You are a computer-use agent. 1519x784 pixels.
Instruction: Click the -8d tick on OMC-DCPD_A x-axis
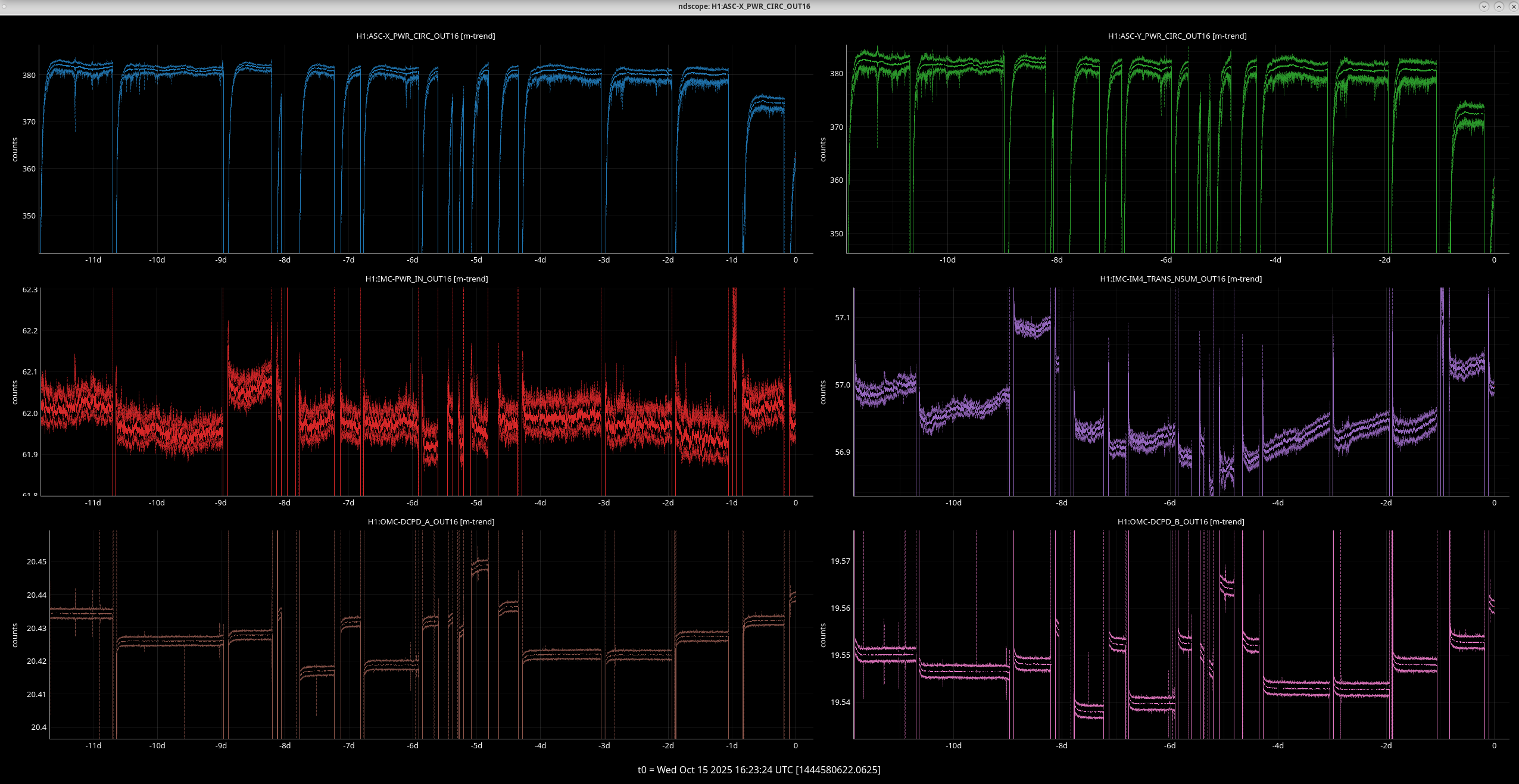[x=285, y=746]
